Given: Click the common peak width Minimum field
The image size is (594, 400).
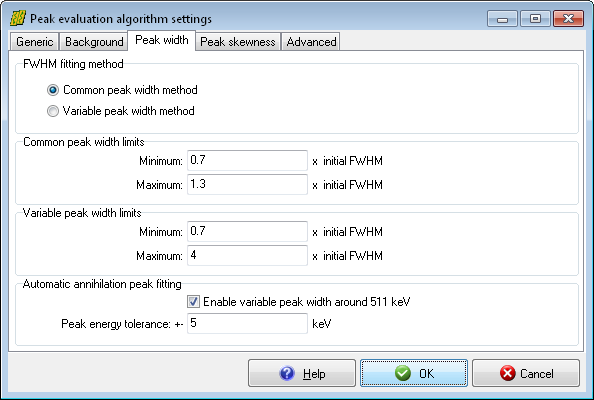Looking at the screenshot, I should click(247, 161).
